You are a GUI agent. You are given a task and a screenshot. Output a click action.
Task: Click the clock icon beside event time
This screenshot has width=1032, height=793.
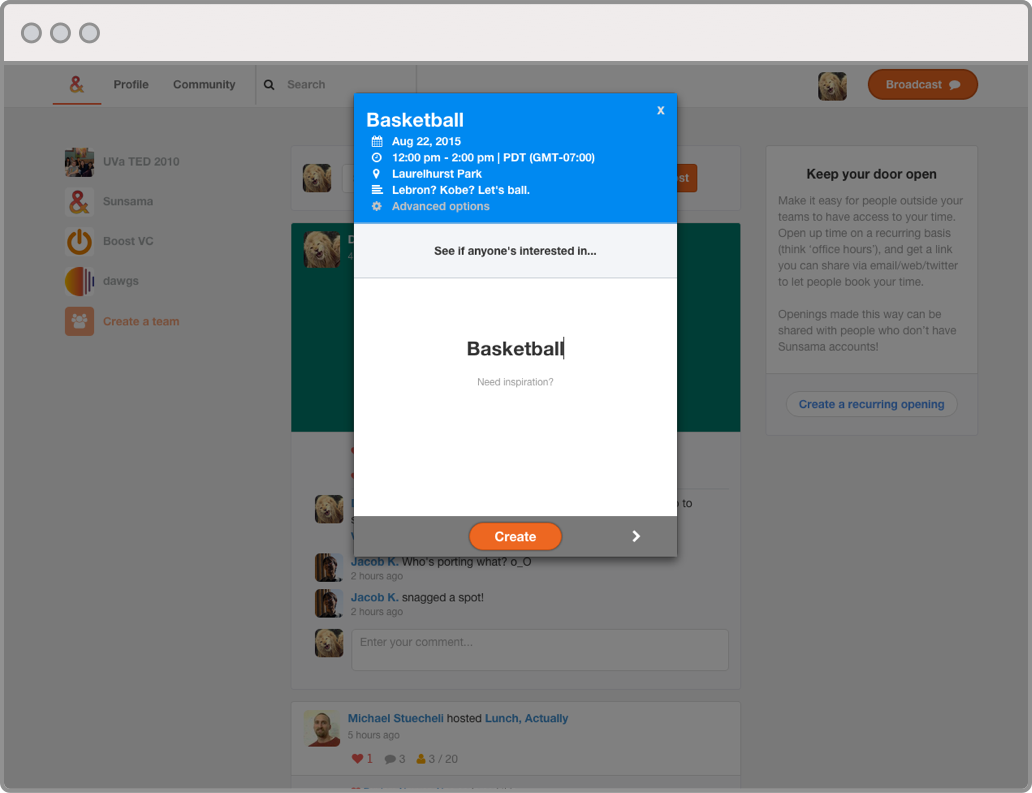377,158
